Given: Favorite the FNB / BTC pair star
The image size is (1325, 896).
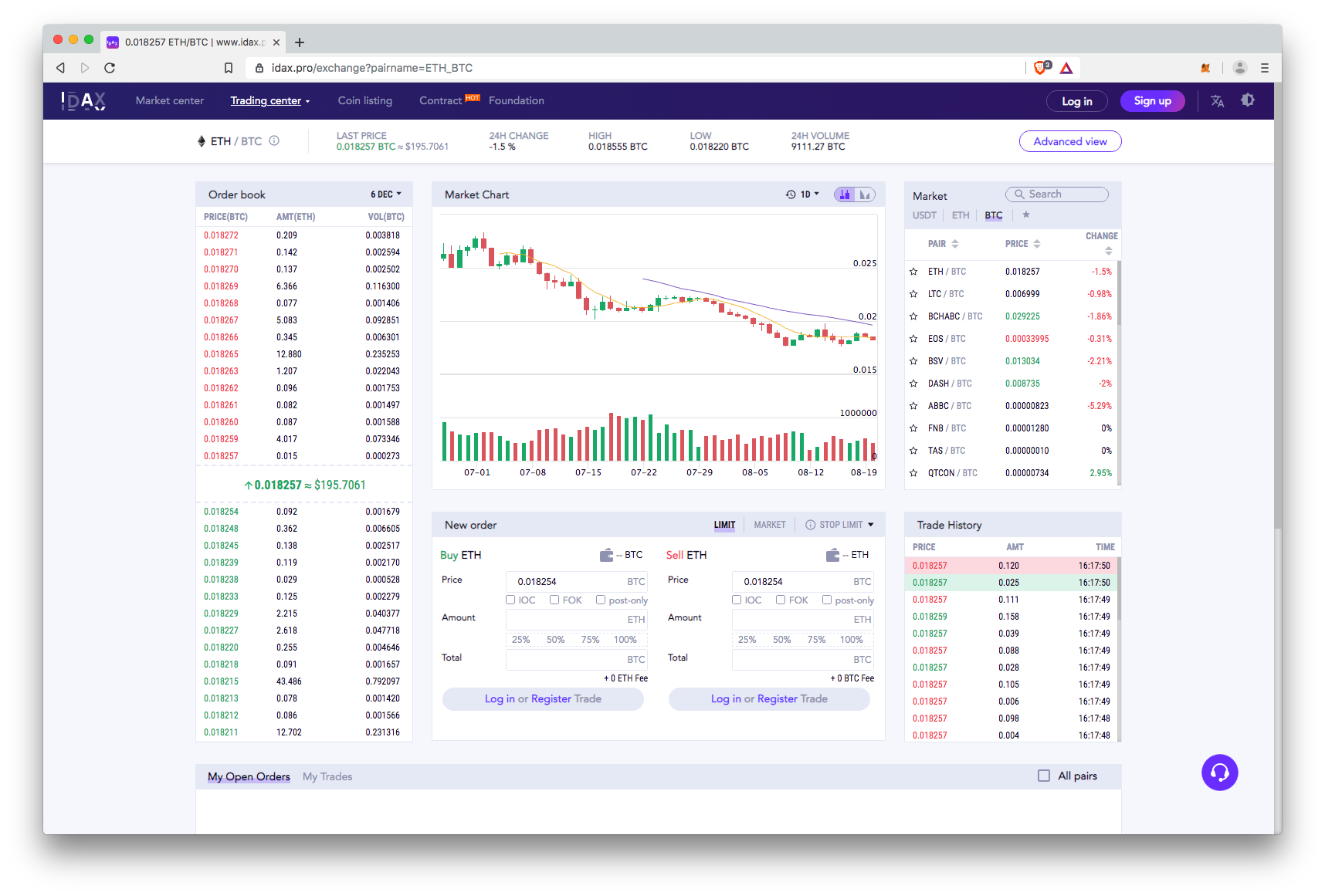Looking at the screenshot, I should 913,428.
